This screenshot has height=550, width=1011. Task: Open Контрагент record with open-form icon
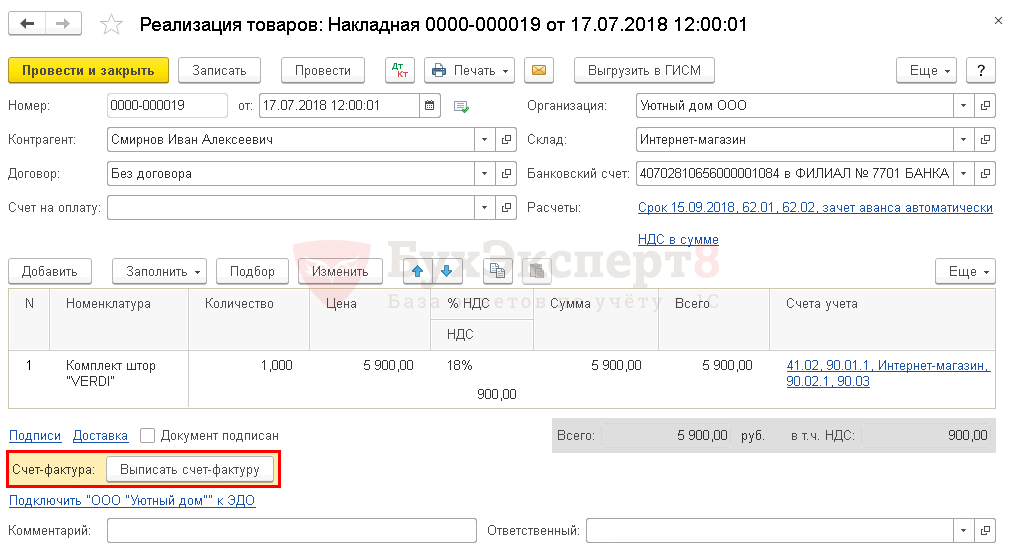[506, 140]
